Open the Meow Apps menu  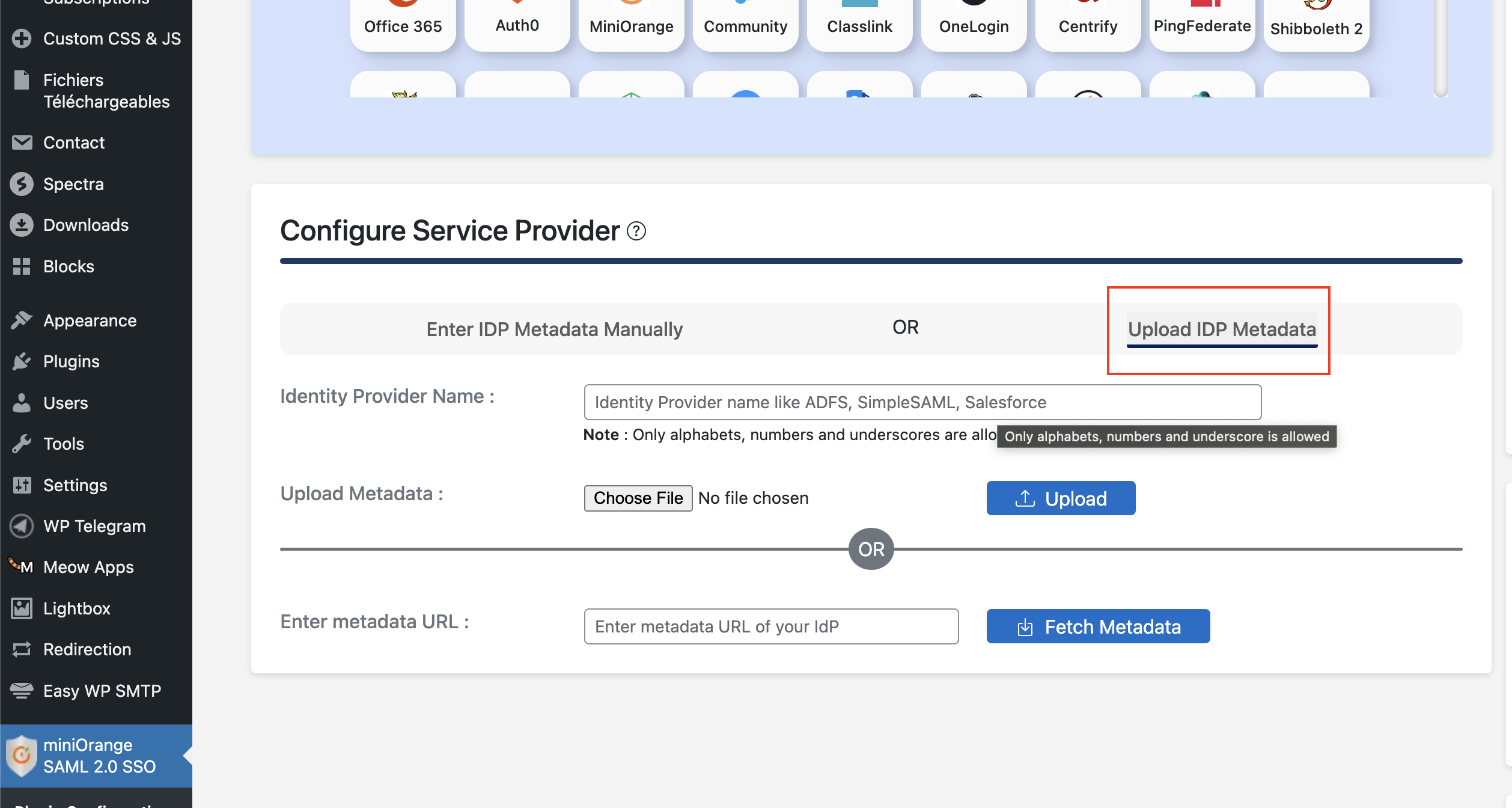point(96,567)
